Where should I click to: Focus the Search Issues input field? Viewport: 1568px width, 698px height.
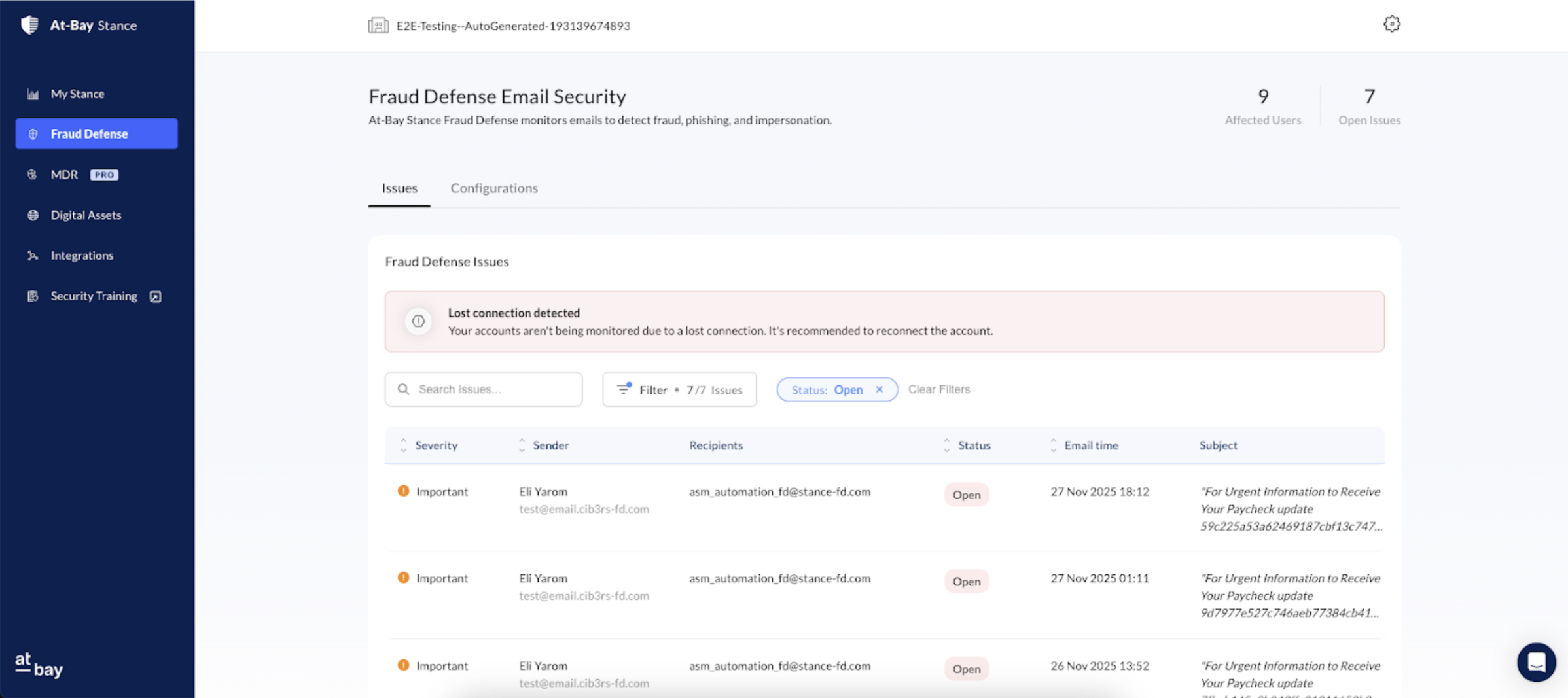pyautogui.click(x=491, y=389)
